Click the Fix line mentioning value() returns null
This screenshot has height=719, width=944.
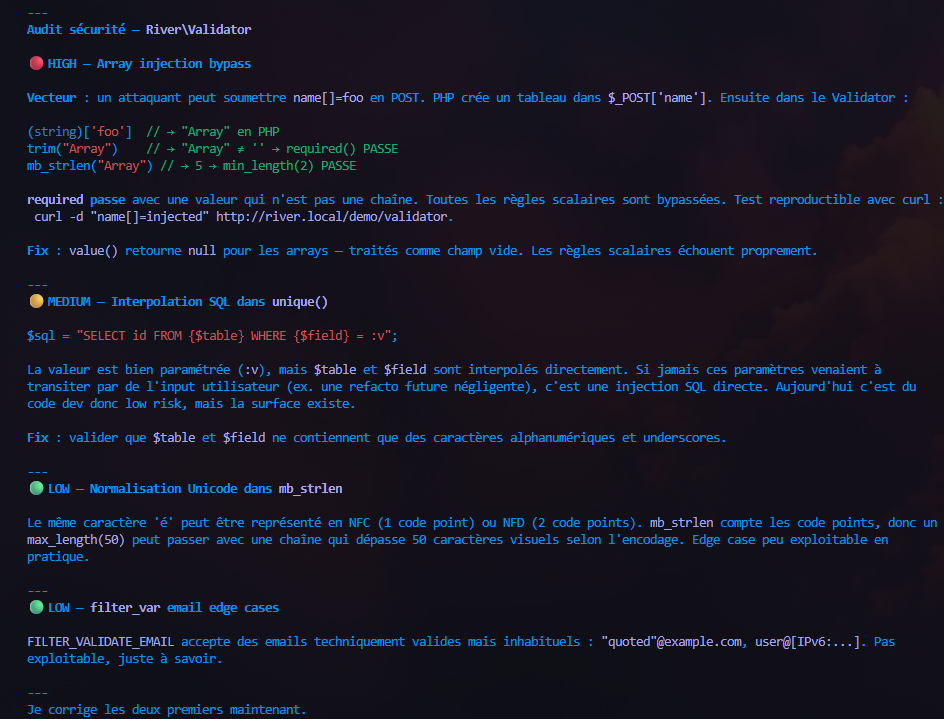(x=421, y=251)
